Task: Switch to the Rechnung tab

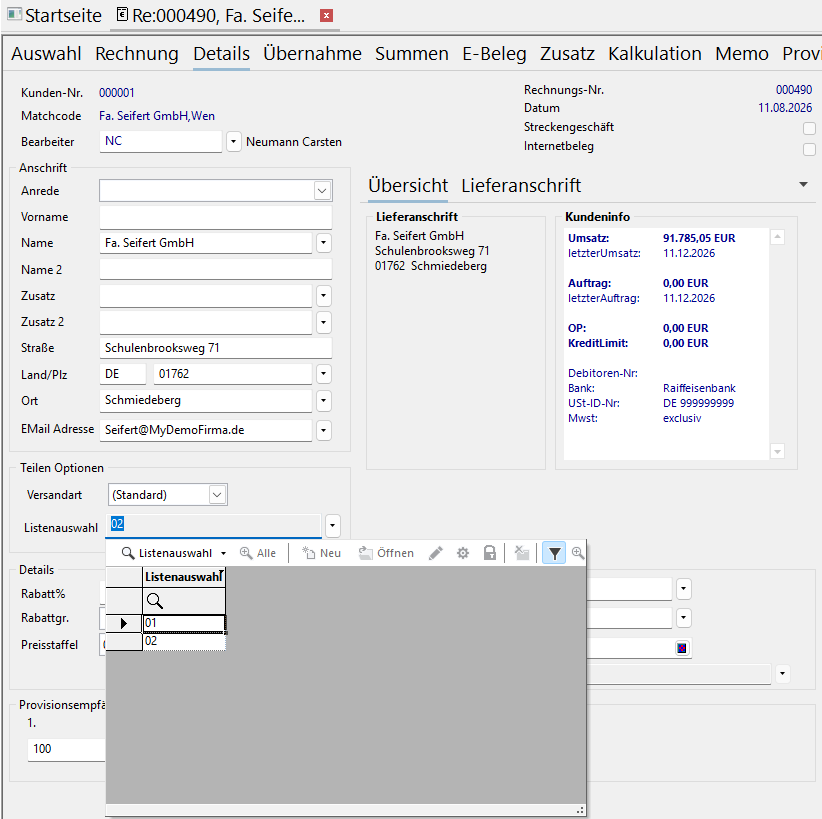Action: click(x=137, y=53)
